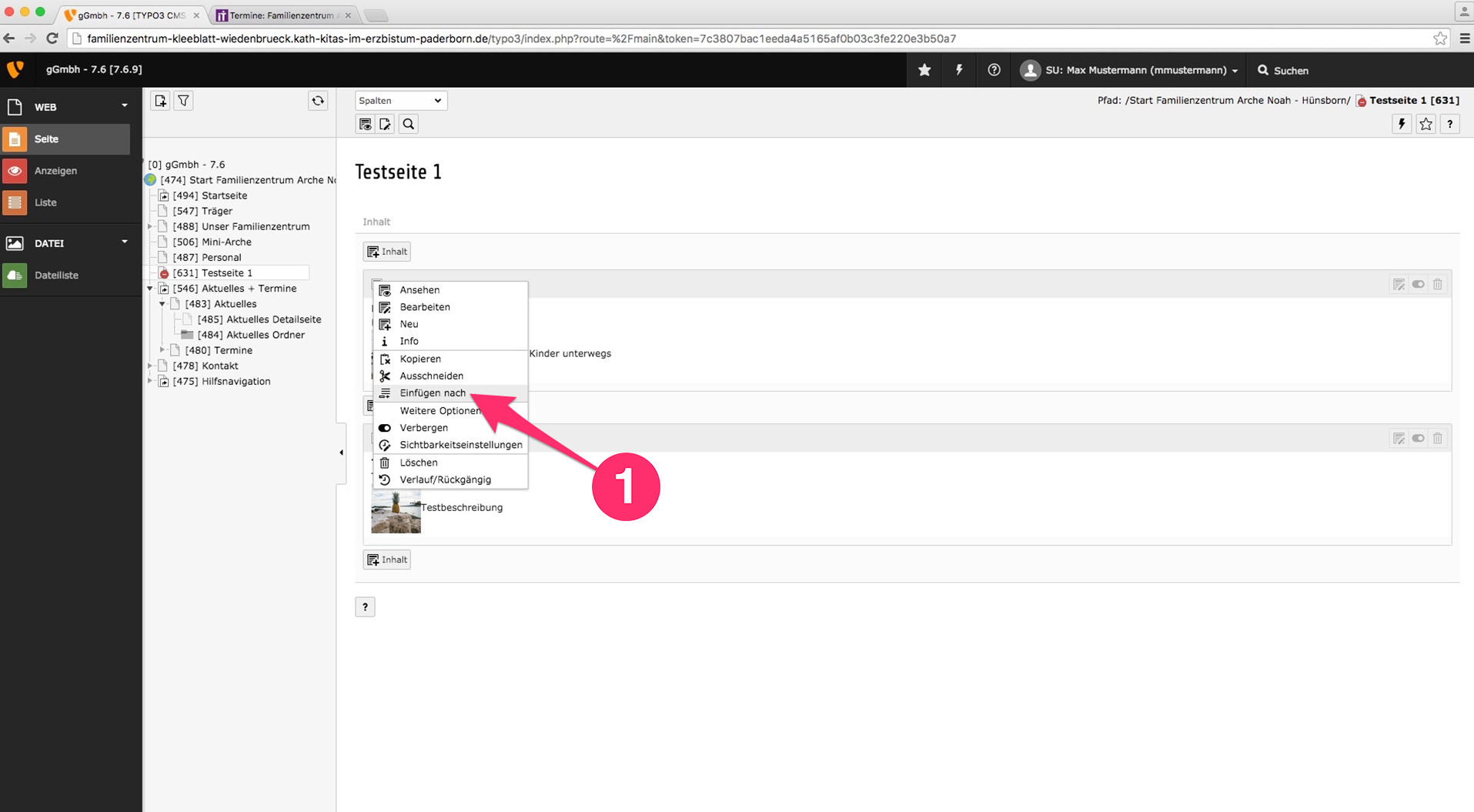Open the Max Mustermann user dropdown
Image resolution: width=1474 pixels, height=812 pixels.
(x=1130, y=70)
